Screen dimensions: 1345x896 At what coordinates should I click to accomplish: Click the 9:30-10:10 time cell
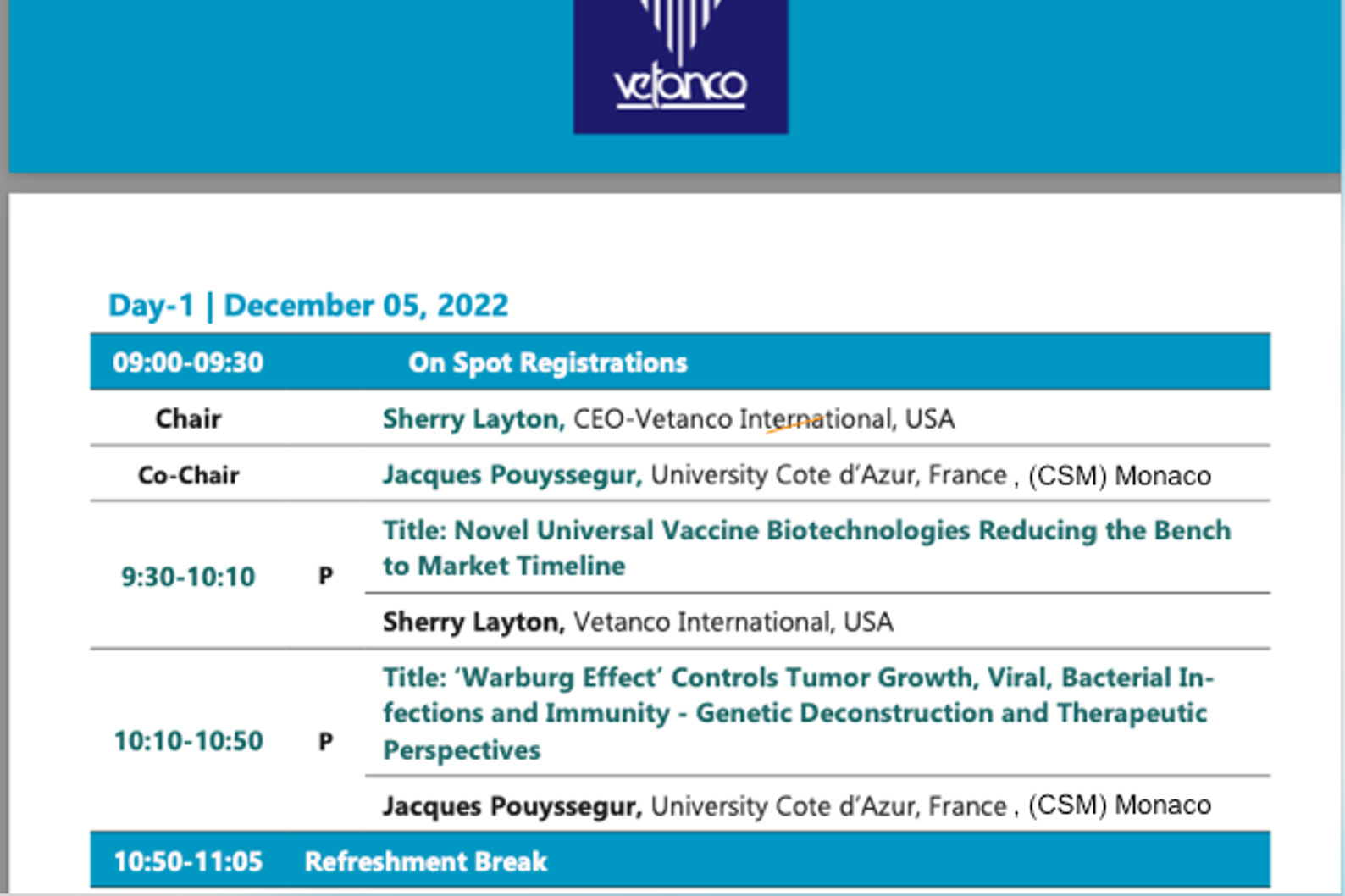pyautogui.click(x=188, y=577)
